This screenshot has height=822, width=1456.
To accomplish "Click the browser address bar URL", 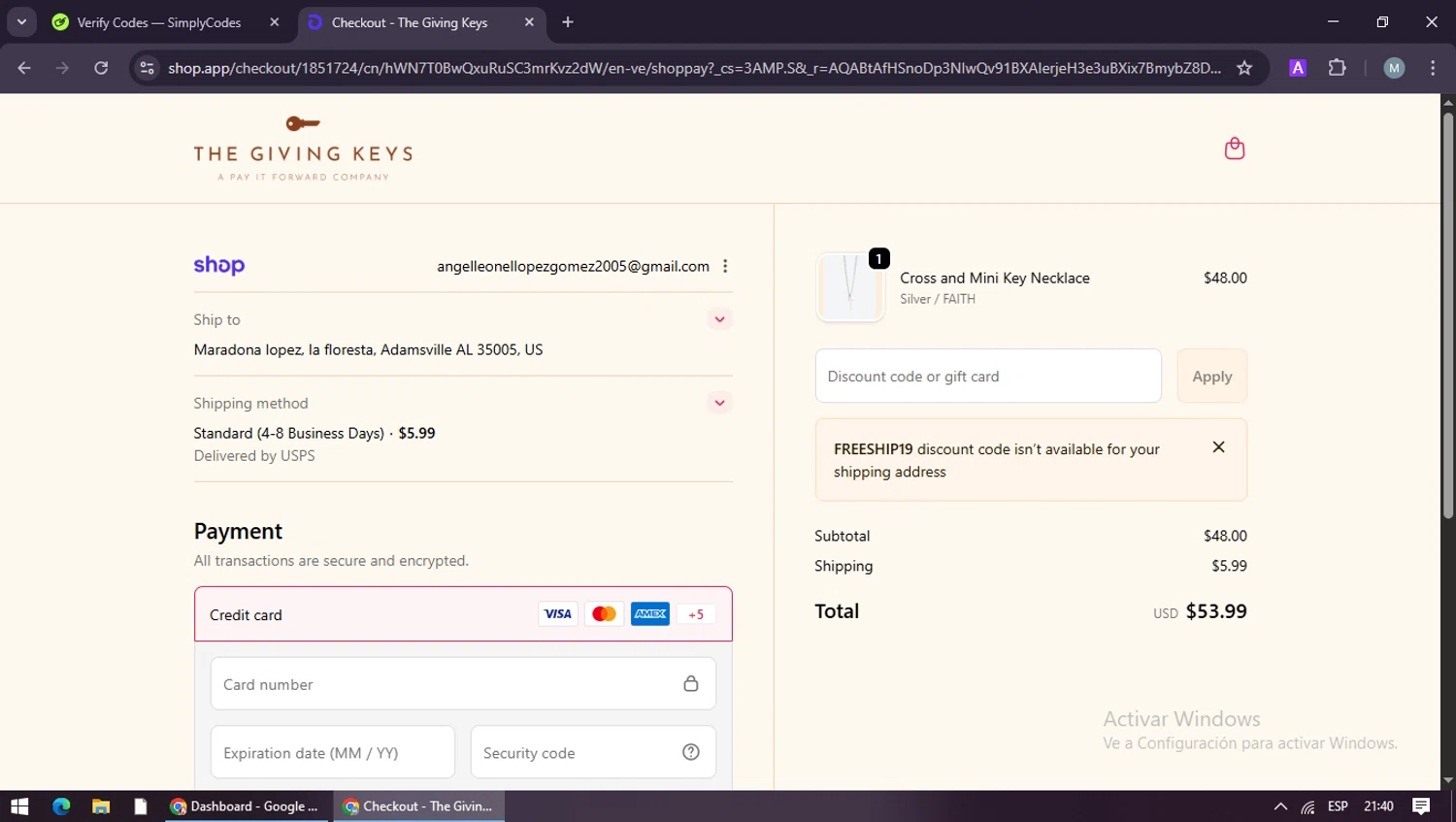I will 694,68.
